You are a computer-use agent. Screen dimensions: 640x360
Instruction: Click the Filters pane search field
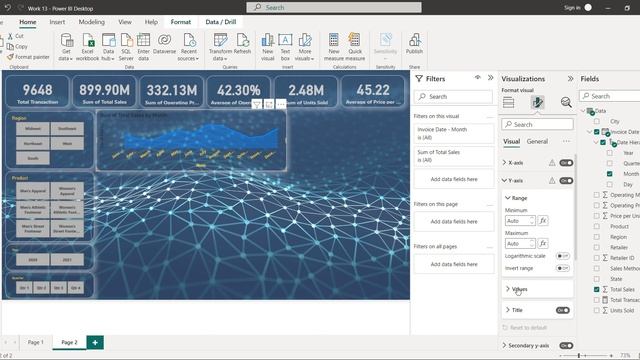coord(453,97)
